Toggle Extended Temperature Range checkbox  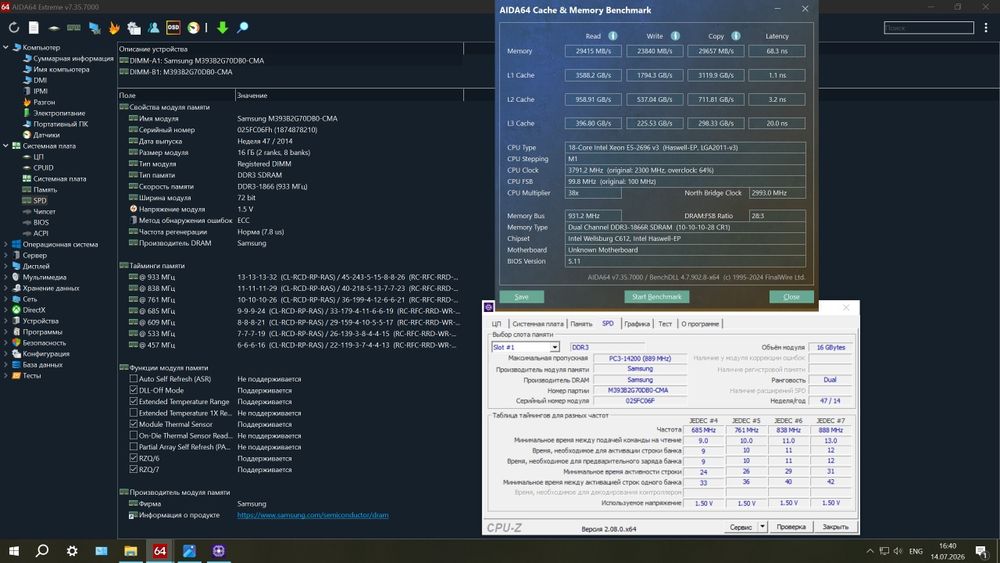[133, 402]
